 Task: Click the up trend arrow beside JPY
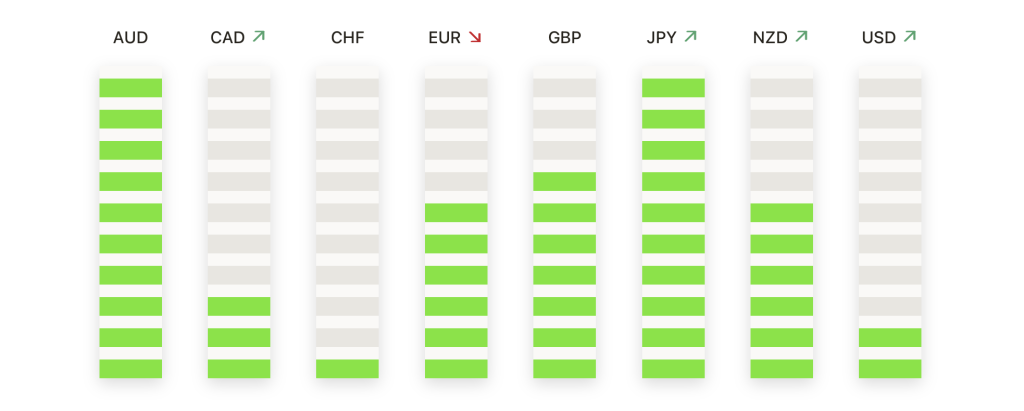691,37
